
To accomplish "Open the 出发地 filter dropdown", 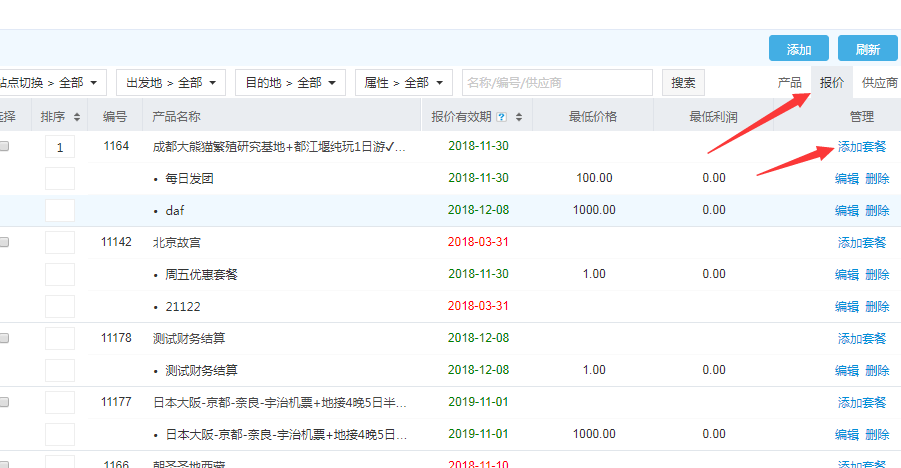I will (x=170, y=82).
